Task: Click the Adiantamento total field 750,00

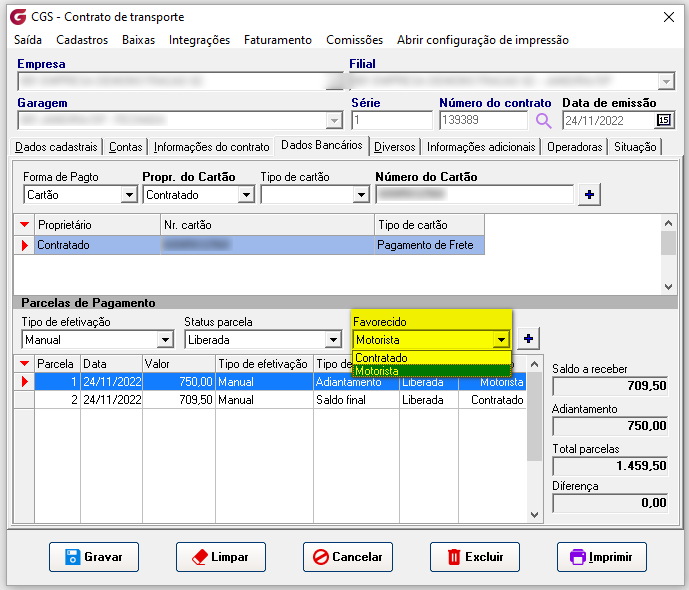Action: point(610,426)
